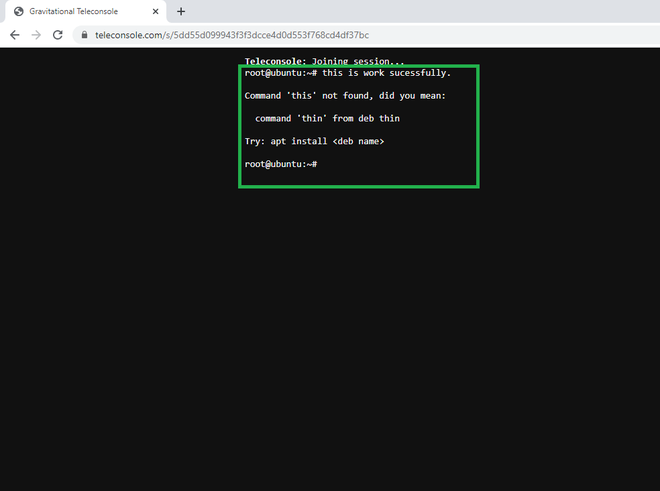This screenshot has height=491, width=660.
Task: Reload the Teleconsole page
Action: point(58,35)
